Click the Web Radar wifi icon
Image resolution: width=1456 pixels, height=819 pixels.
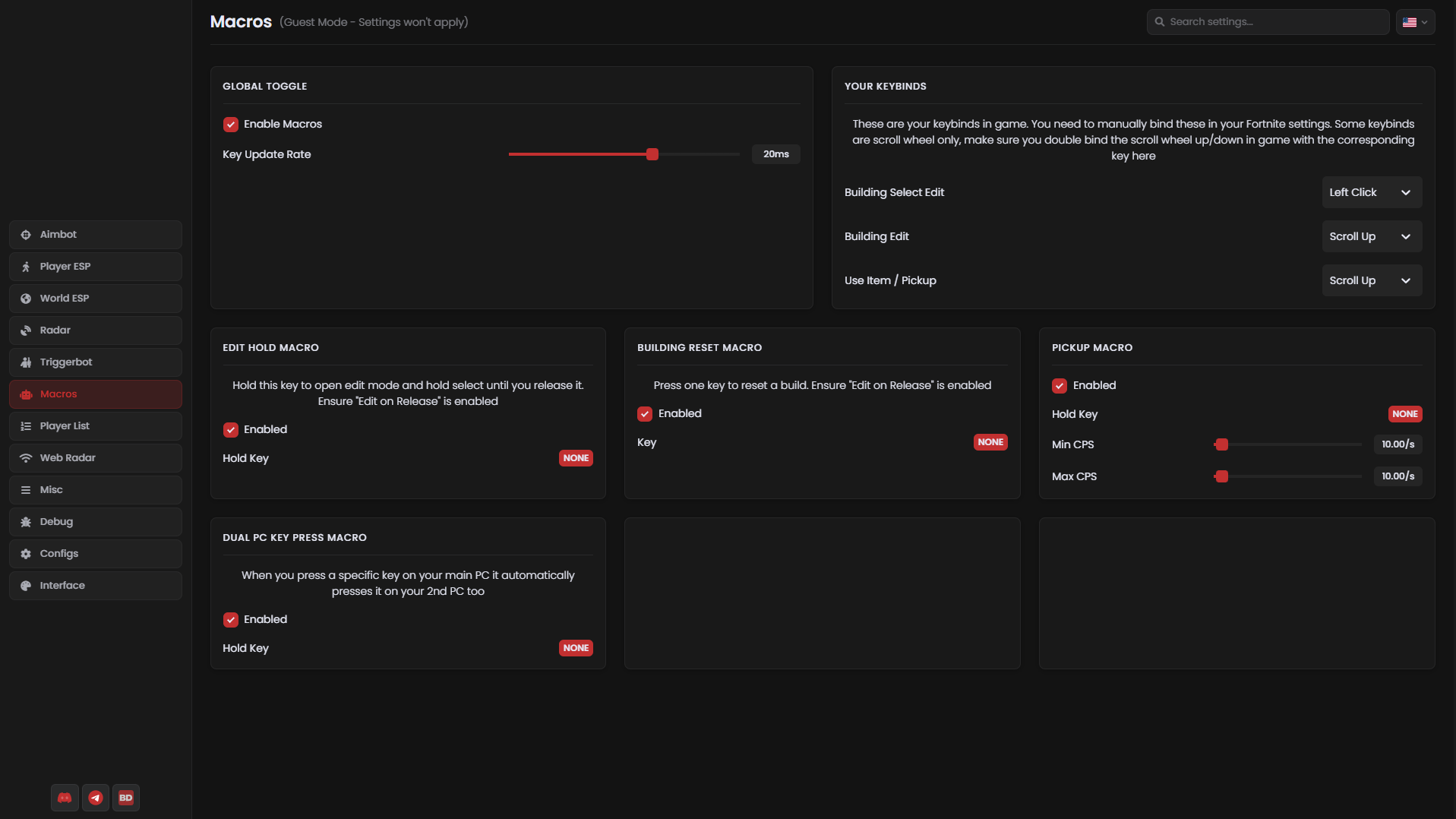pyautogui.click(x=26, y=458)
